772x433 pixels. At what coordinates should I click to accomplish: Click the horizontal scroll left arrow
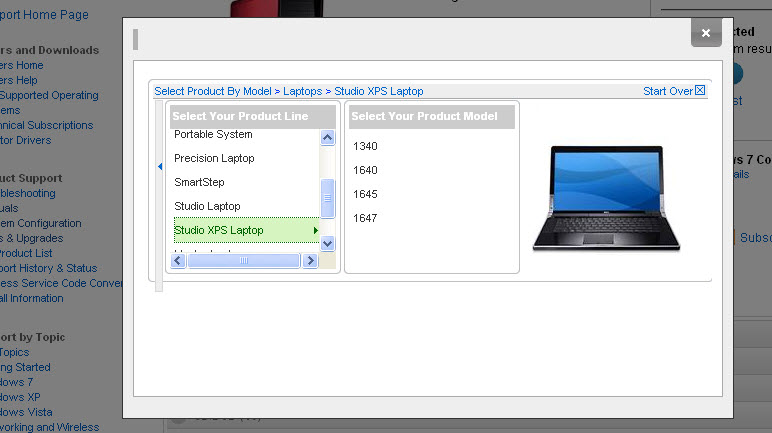pyautogui.click(x=178, y=261)
